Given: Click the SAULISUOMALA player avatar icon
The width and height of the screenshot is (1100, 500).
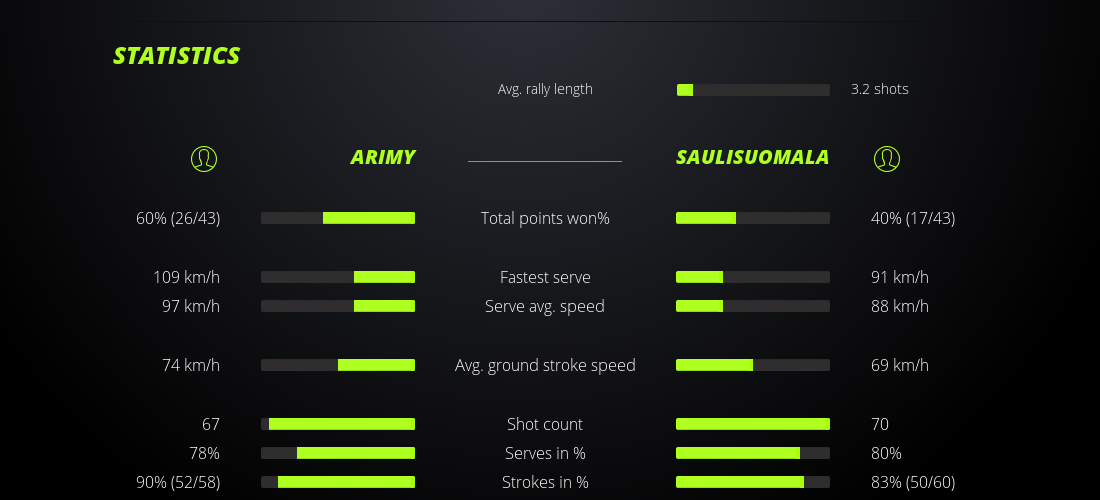Looking at the screenshot, I should (887, 158).
